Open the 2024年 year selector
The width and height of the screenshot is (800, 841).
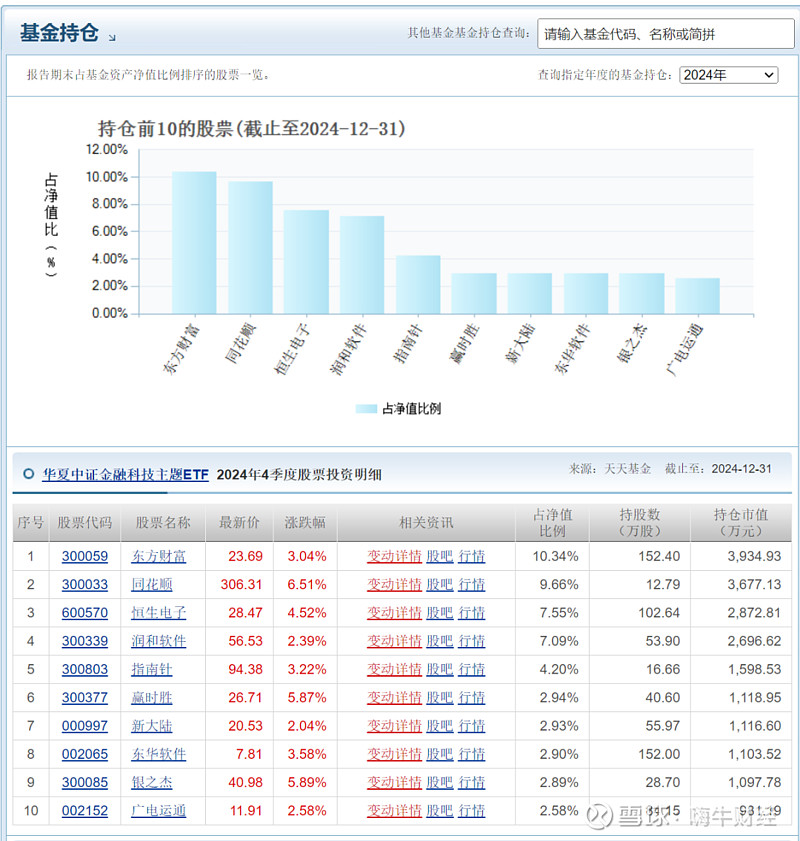[728, 75]
